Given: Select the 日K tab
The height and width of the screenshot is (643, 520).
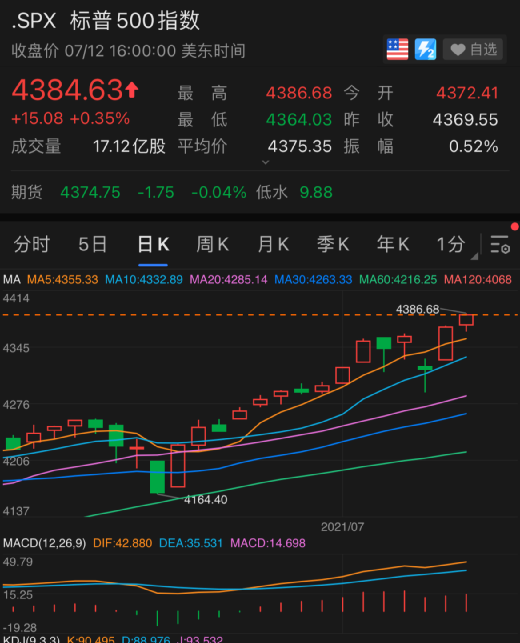Looking at the screenshot, I should (x=153, y=244).
